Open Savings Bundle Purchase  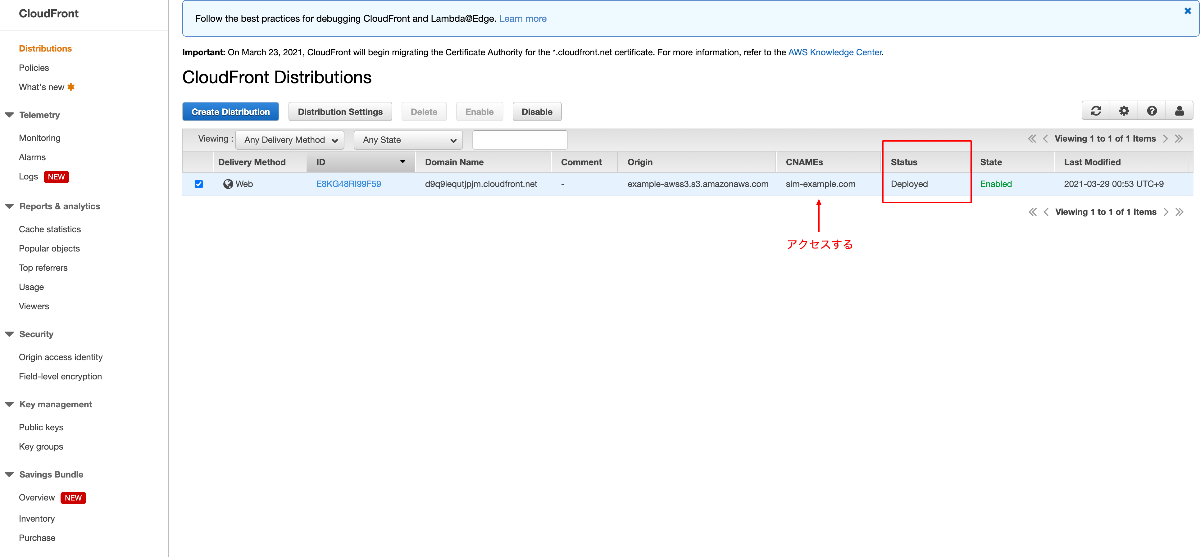tap(37, 538)
